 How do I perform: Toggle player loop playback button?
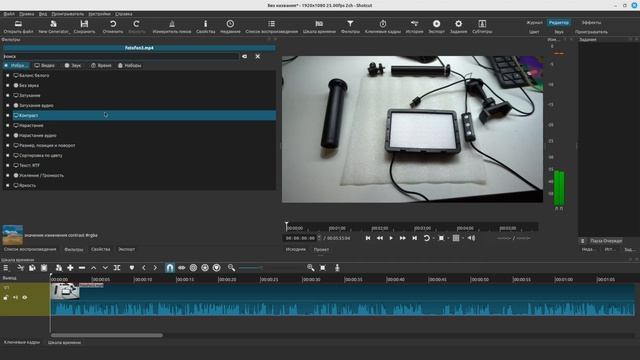click(427, 238)
